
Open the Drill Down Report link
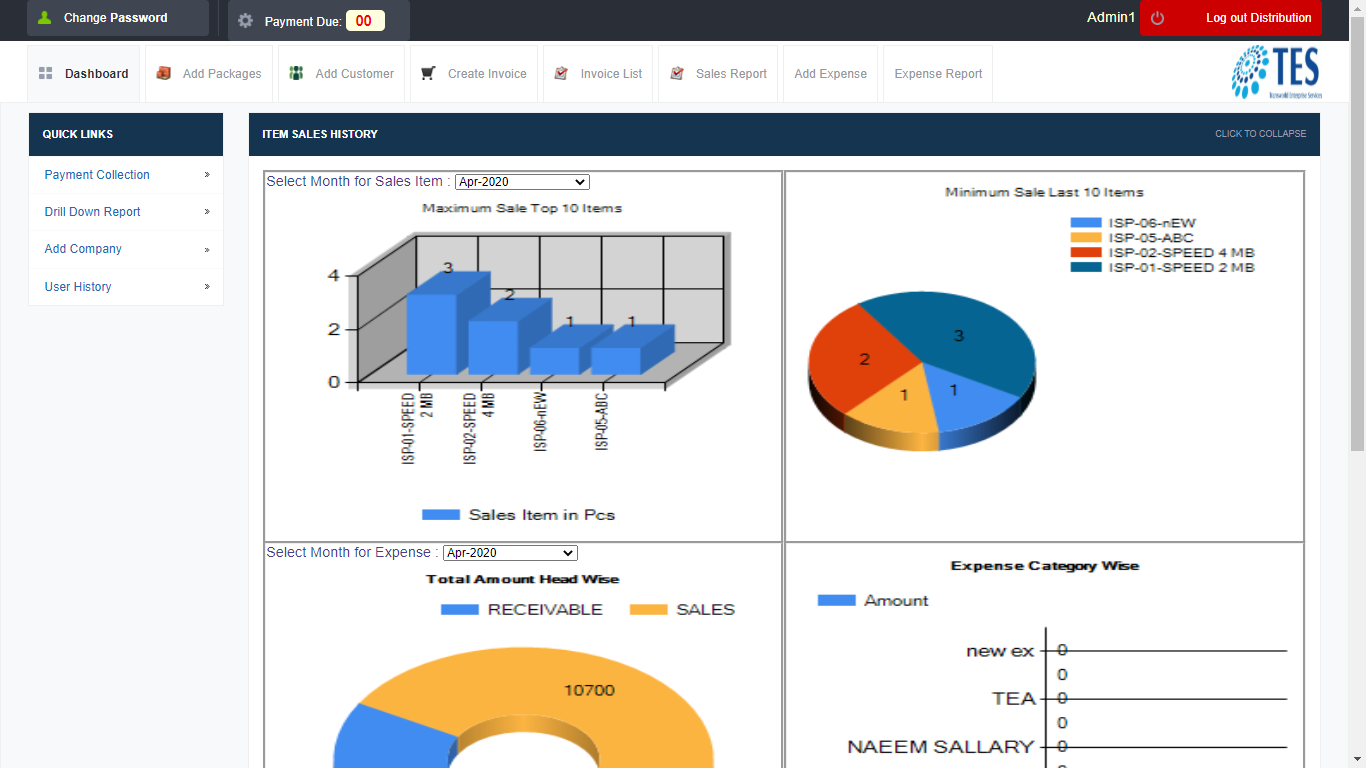click(x=92, y=212)
